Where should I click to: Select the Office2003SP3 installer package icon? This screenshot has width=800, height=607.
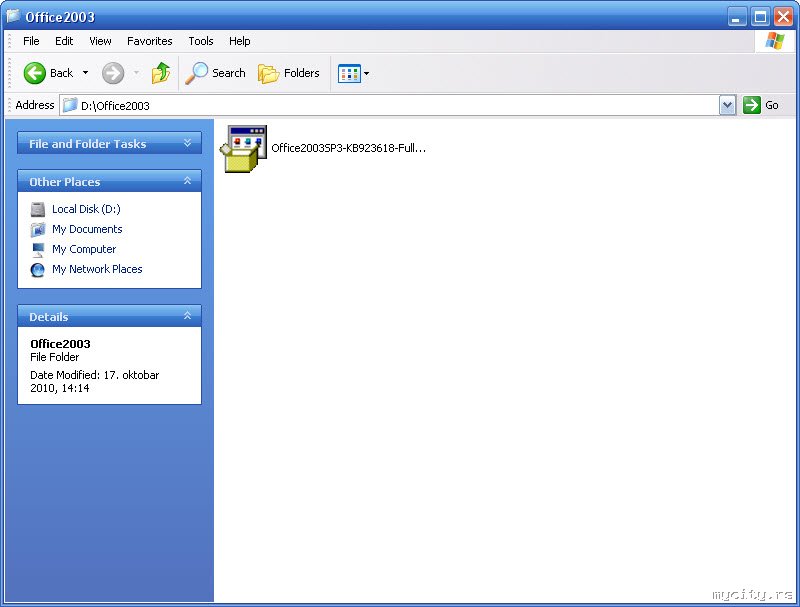(x=243, y=148)
